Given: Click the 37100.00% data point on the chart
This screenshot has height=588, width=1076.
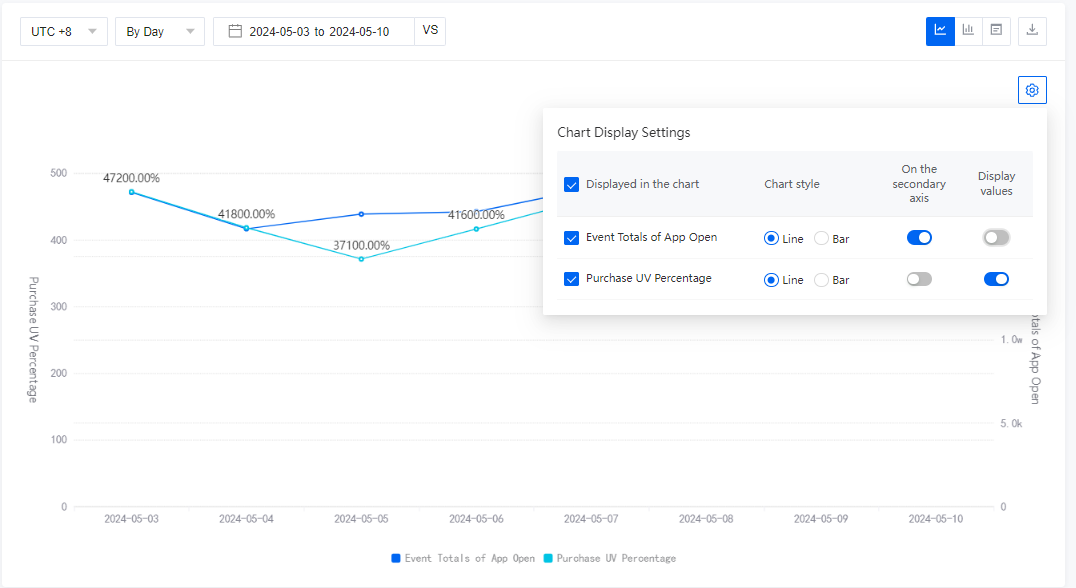Looking at the screenshot, I should tap(361, 258).
